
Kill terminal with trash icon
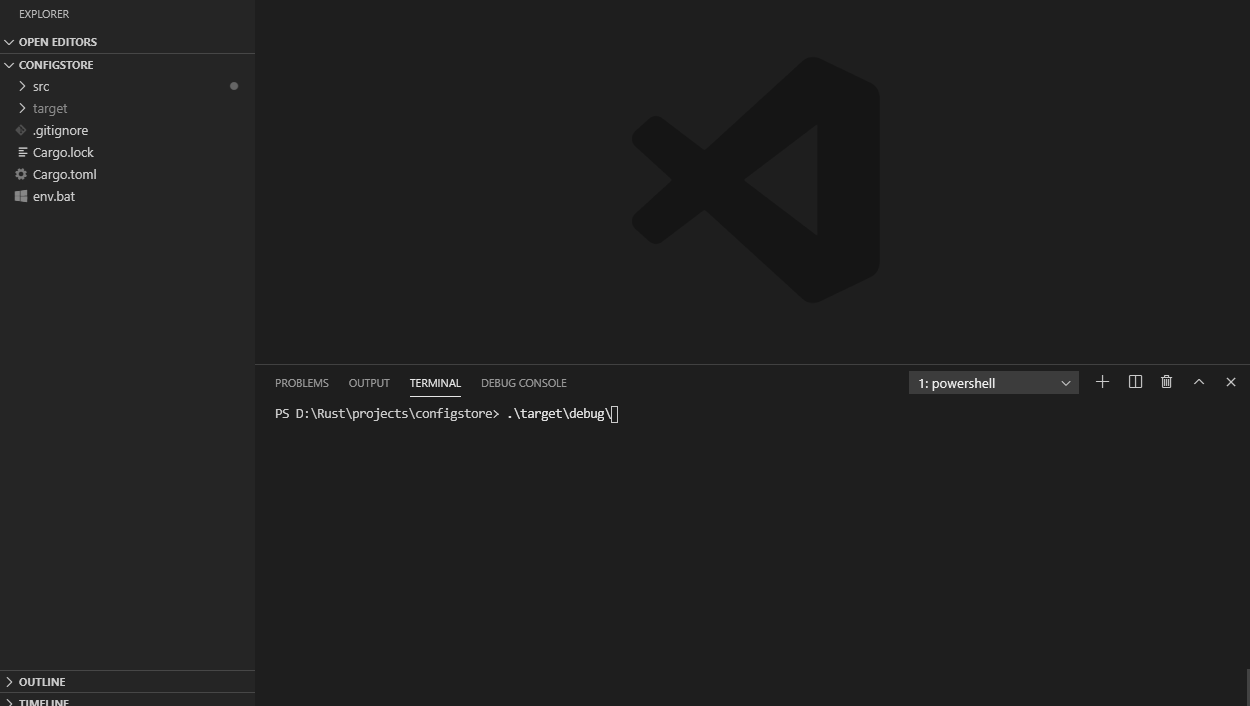(x=1166, y=382)
